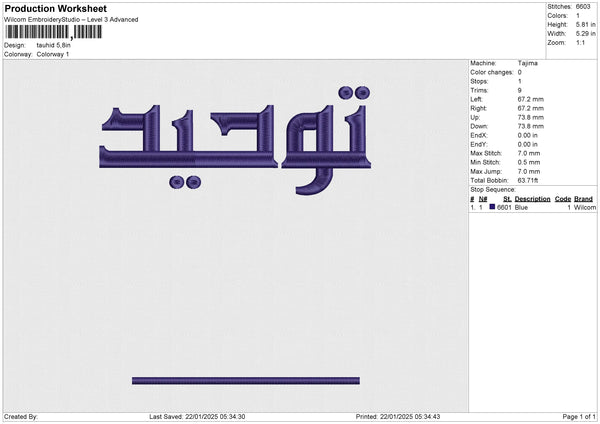The width and height of the screenshot is (600, 424).
Task: Click the Blue thread description
Action: [521, 207]
